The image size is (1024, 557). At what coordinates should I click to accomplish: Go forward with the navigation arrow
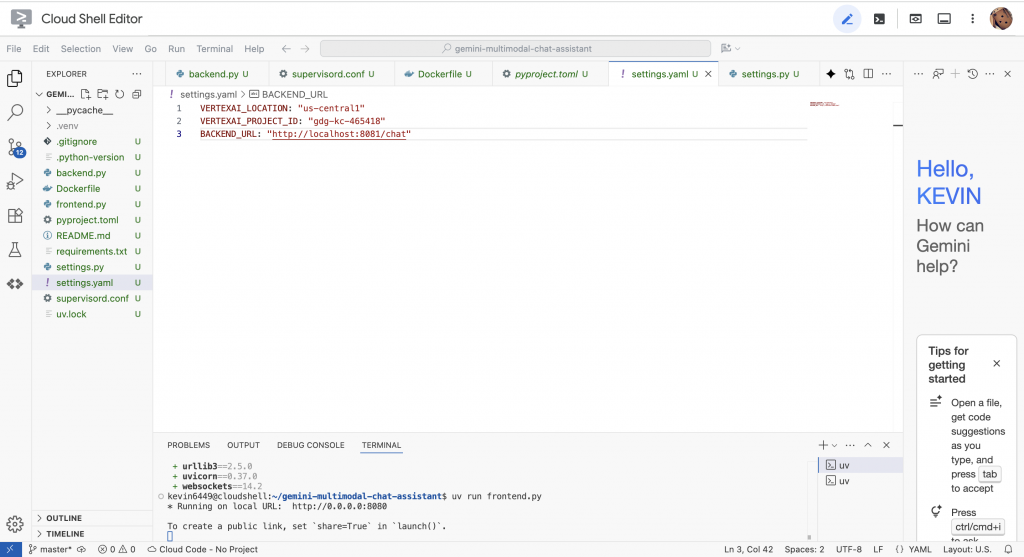coord(305,48)
